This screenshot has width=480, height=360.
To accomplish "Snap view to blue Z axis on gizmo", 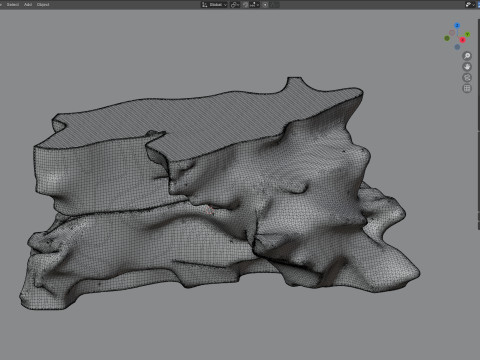I will point(457,26).
